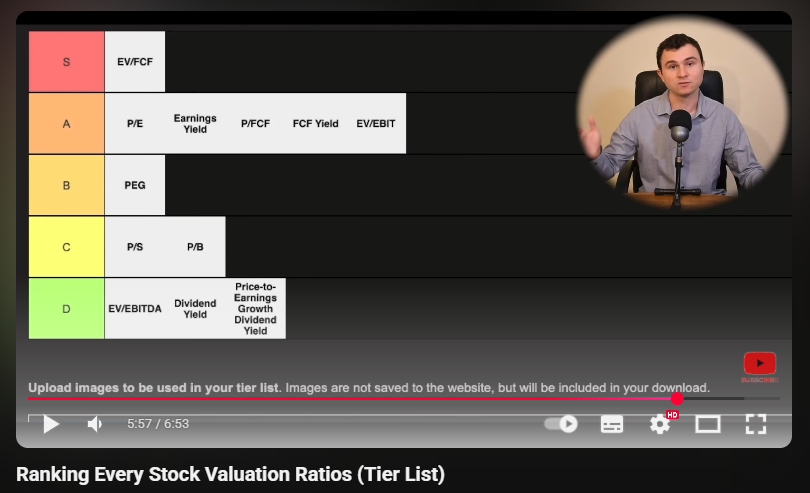The image size is (810, 493).
Task: Click the PEG tile in B tier
Action: (135, 185)
